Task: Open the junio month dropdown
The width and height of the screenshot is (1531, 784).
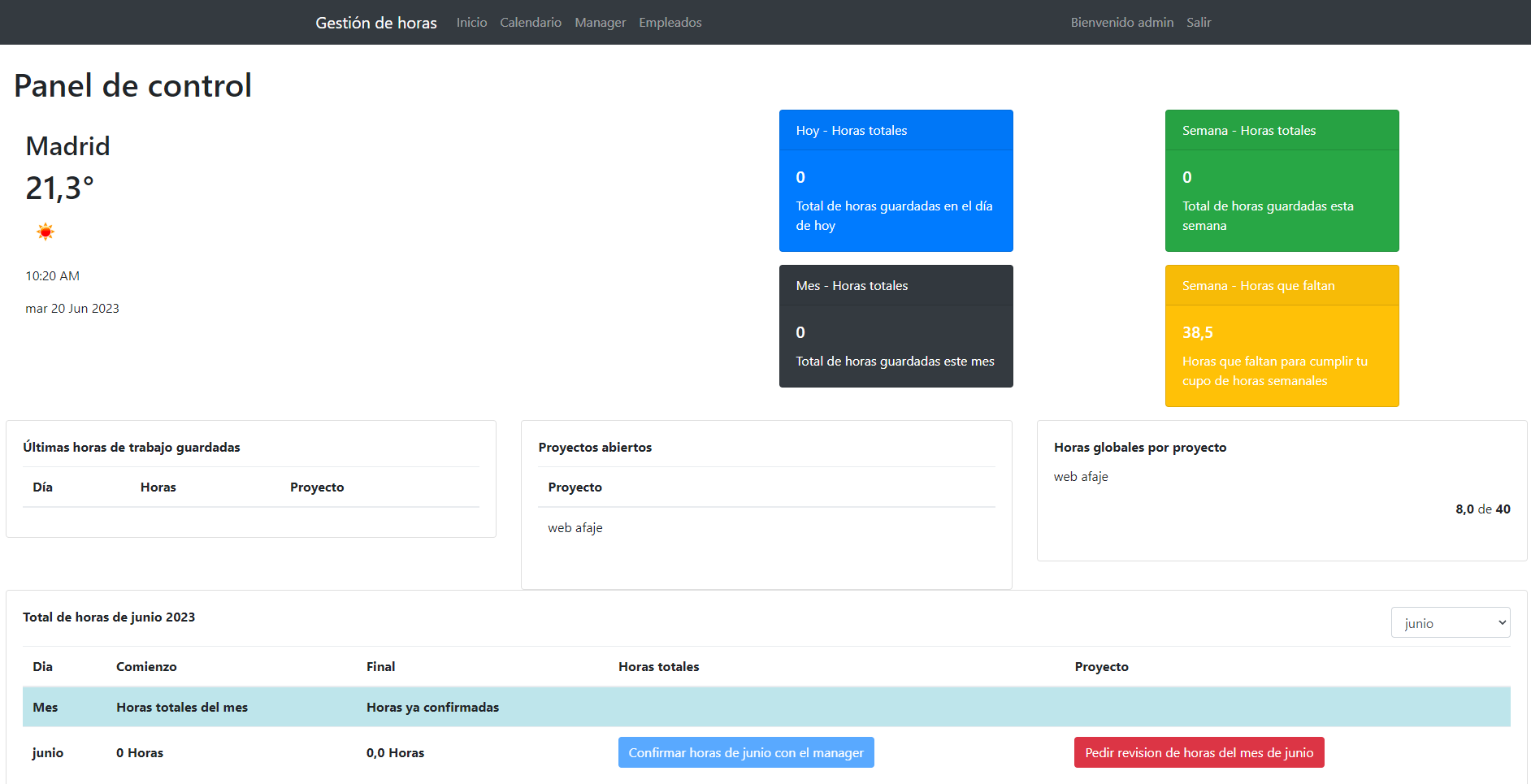Action: (1451, 623)
